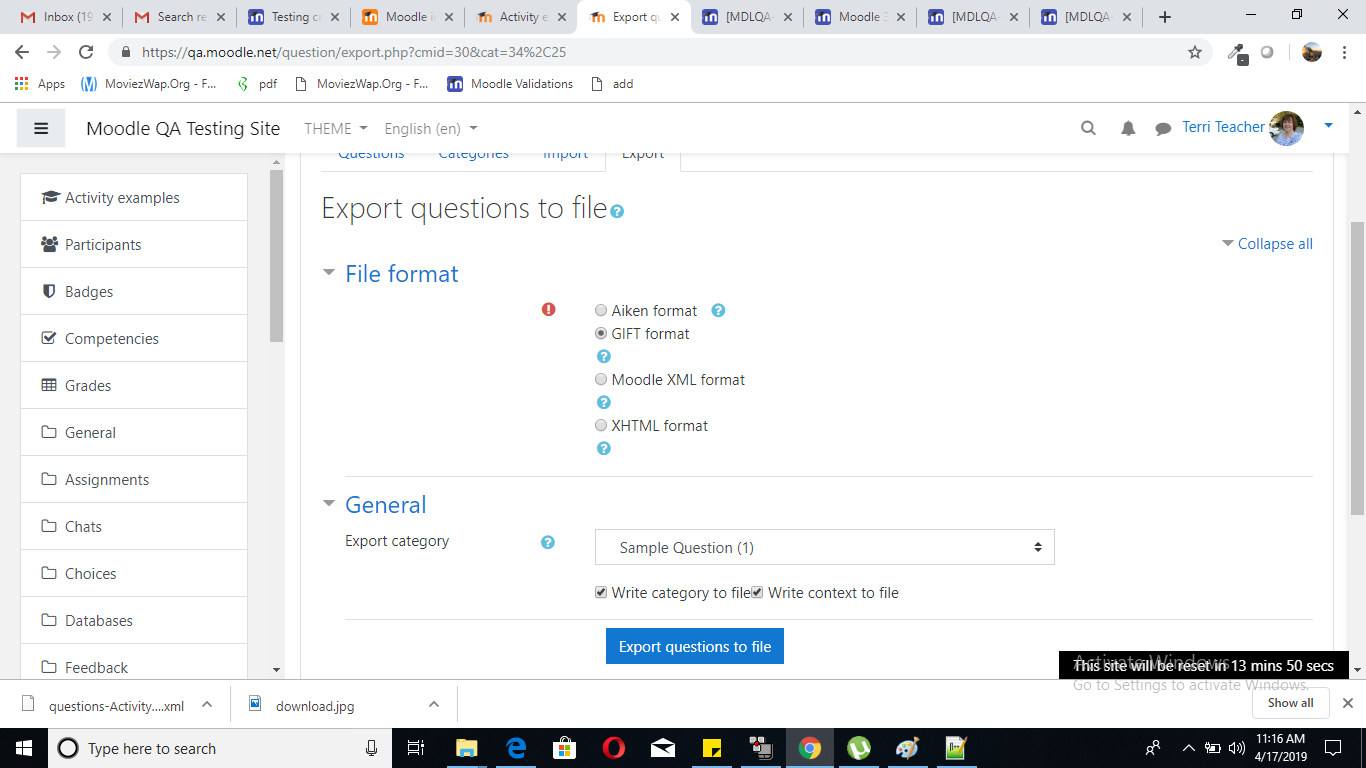The height and width of the screenshot is (768, 1366).
Task: Click Export questions to file button
Action: tap(695, 647)
